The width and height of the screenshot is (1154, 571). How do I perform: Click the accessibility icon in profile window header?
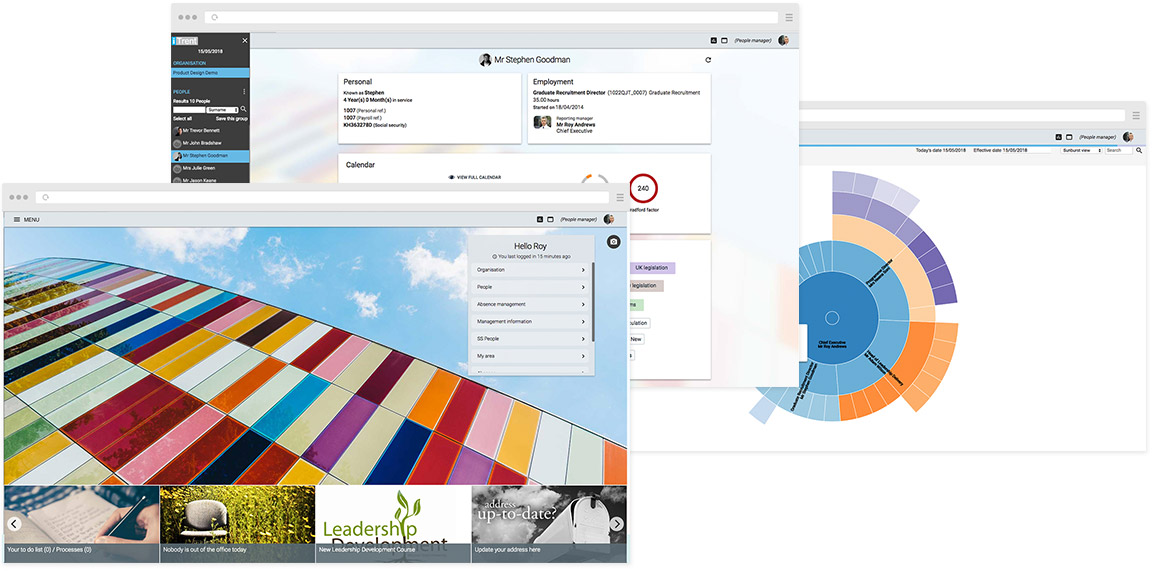714,40
